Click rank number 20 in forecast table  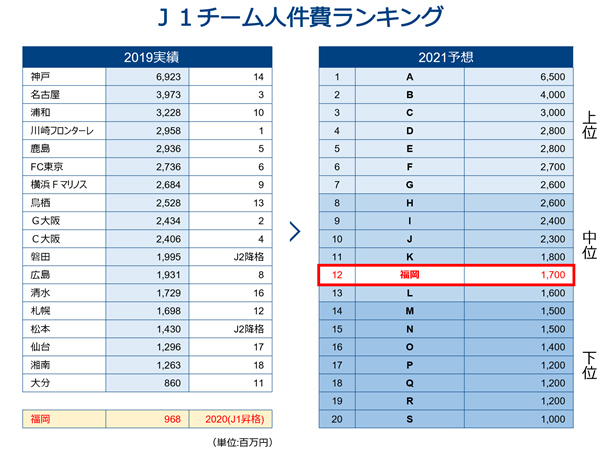coord(337,419)
